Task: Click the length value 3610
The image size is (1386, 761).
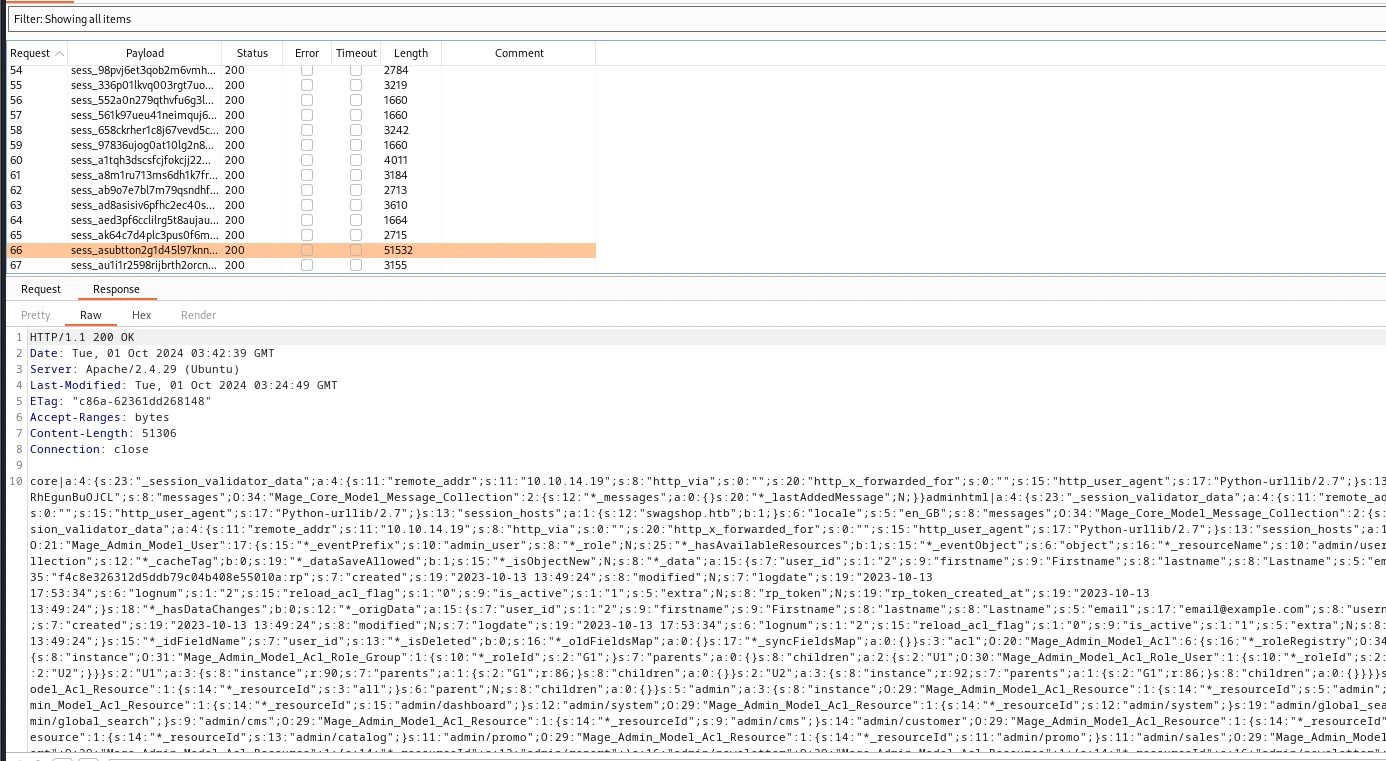Action: tap(395, 205)
